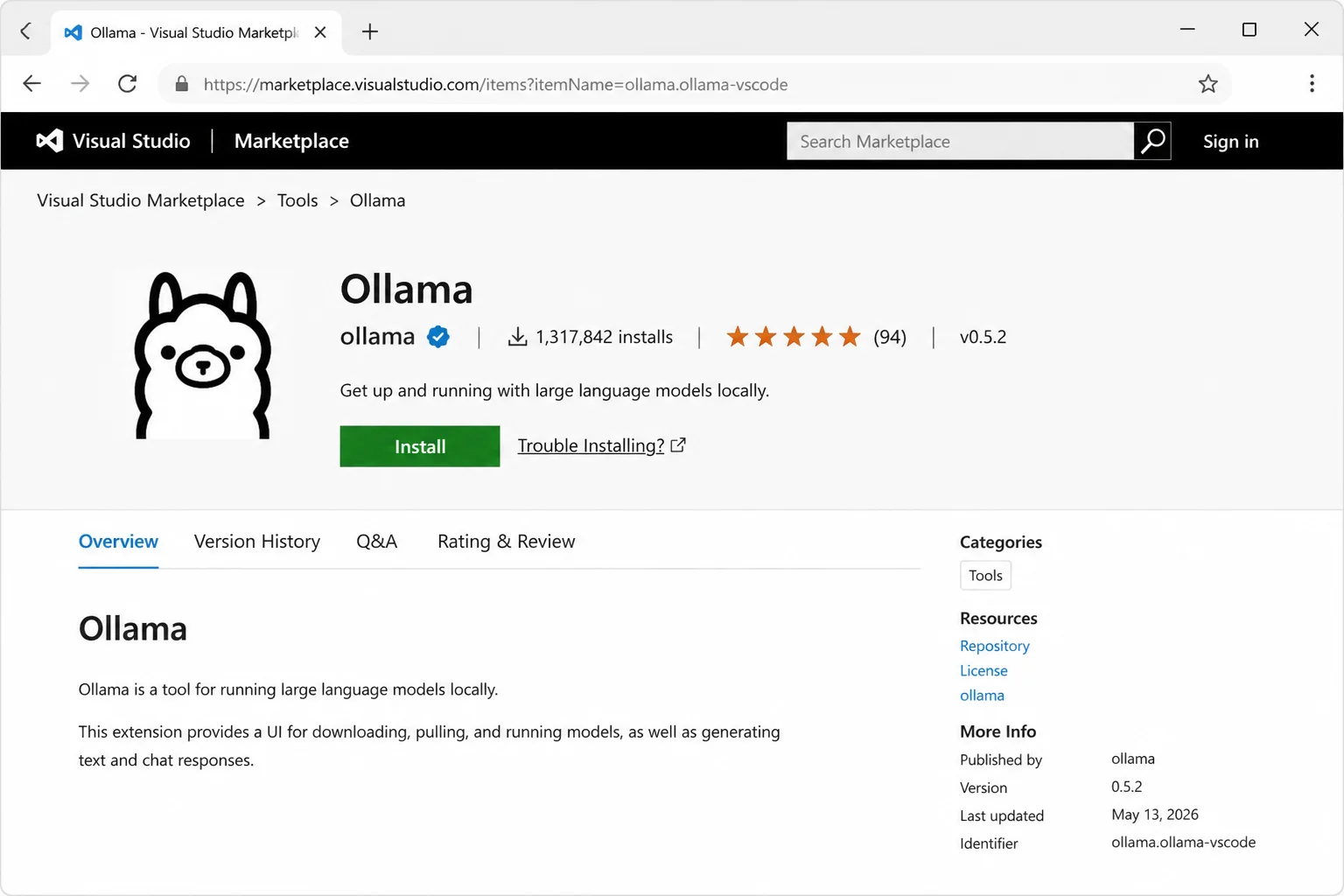Click the Tools category tag
1344x896 pixels.
985,576
